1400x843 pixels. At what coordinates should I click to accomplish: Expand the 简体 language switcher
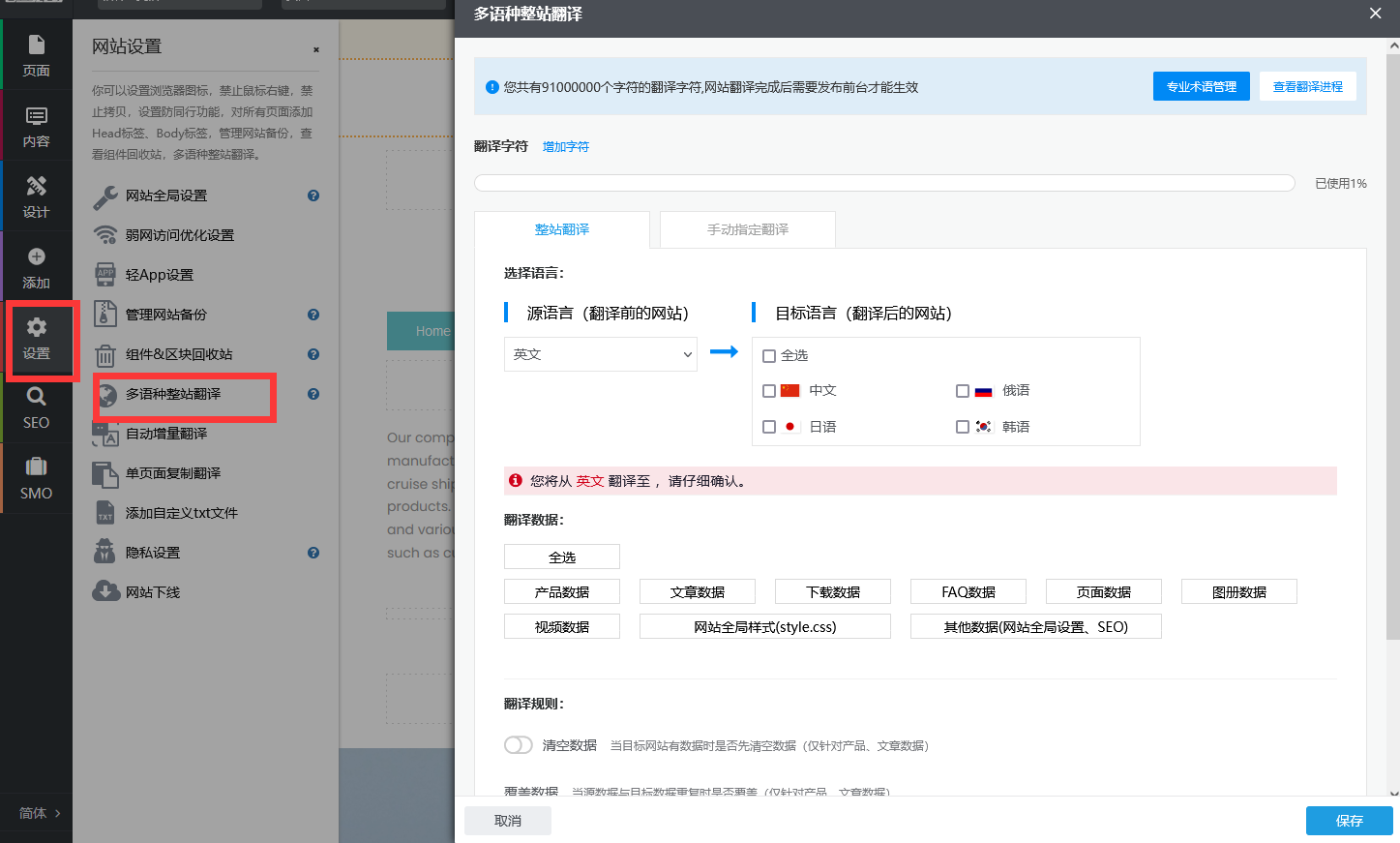(36, 814)
